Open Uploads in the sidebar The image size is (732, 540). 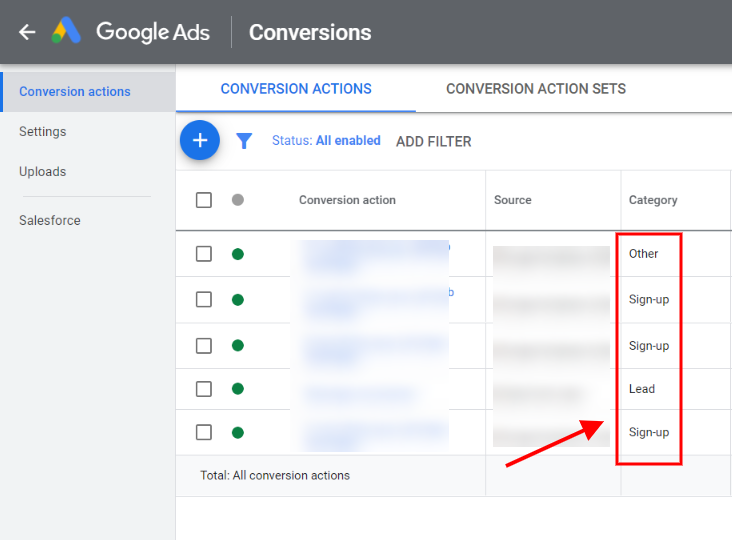42,172
